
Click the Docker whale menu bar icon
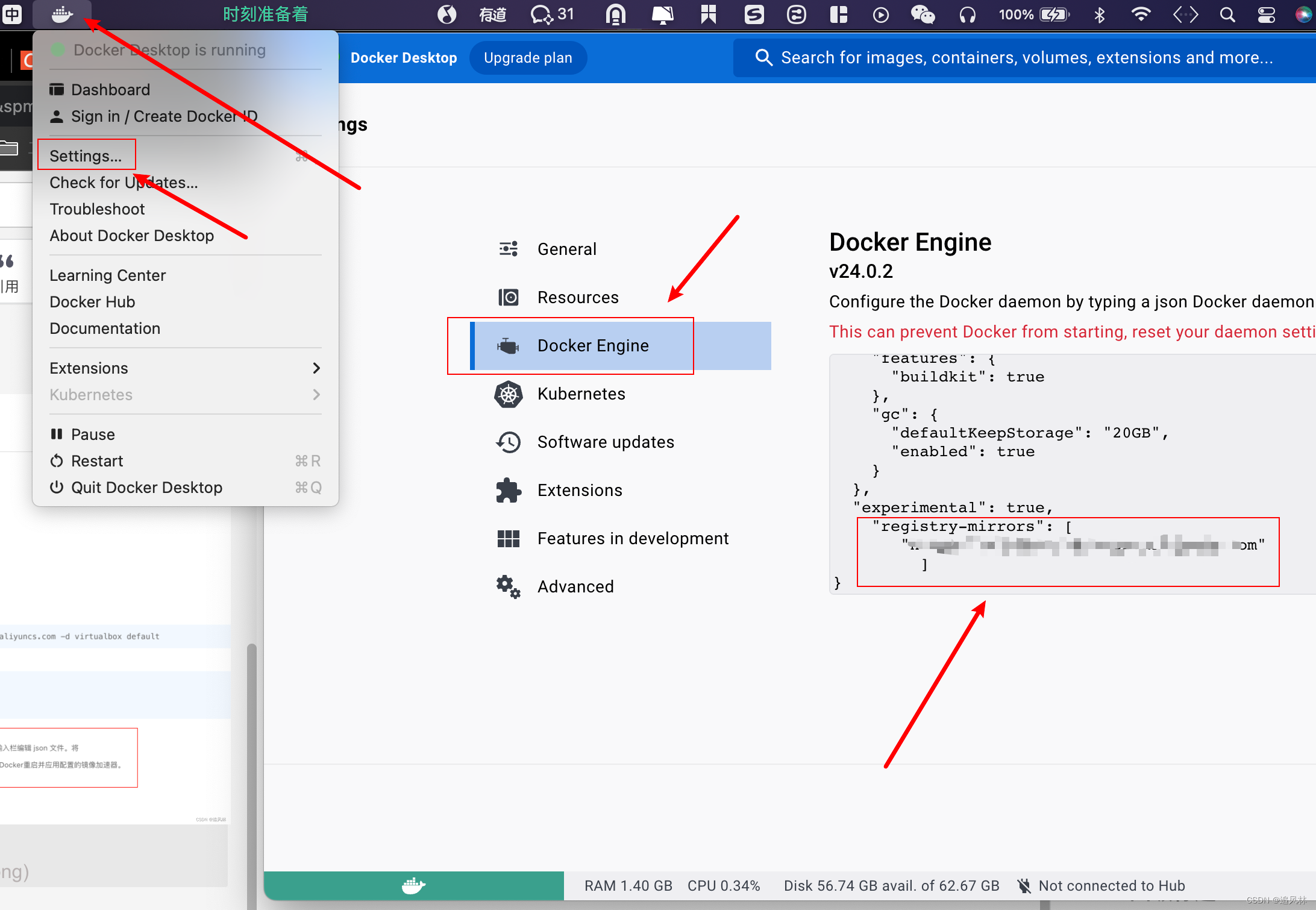coord(61,14)
